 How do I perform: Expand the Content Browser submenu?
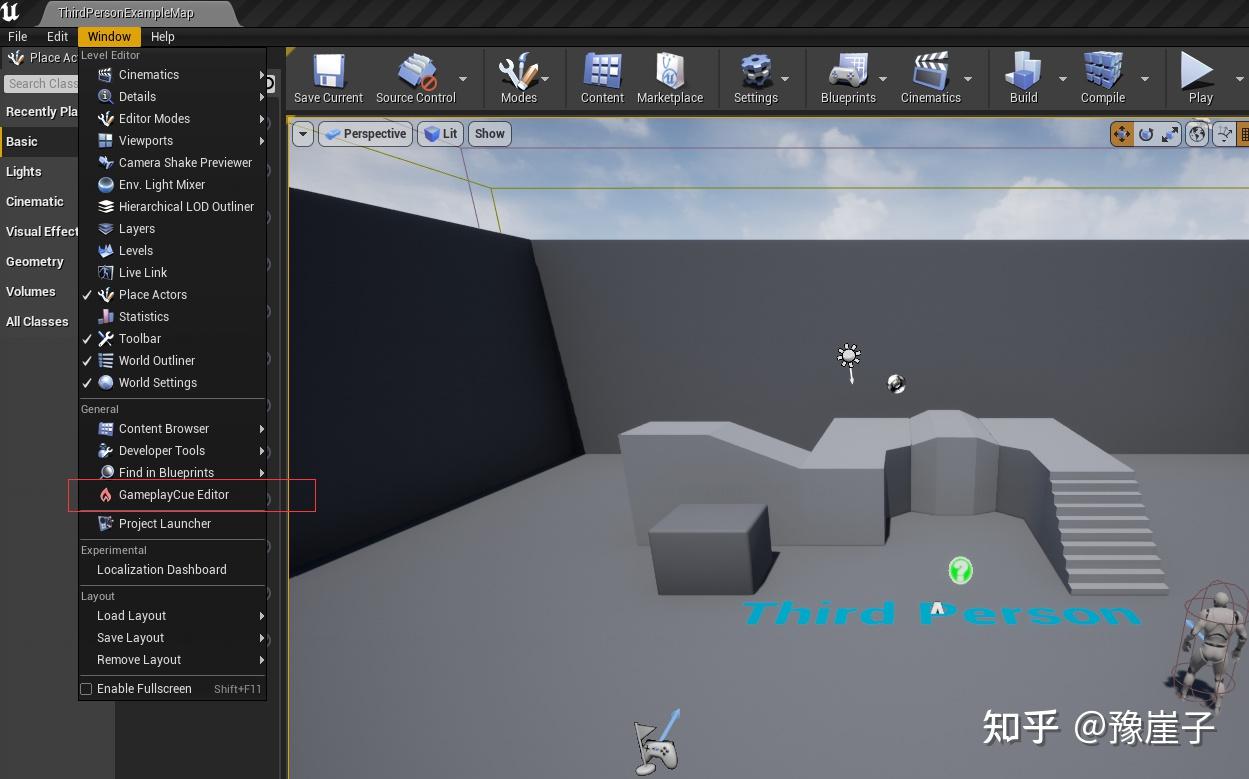coord(172,429)
